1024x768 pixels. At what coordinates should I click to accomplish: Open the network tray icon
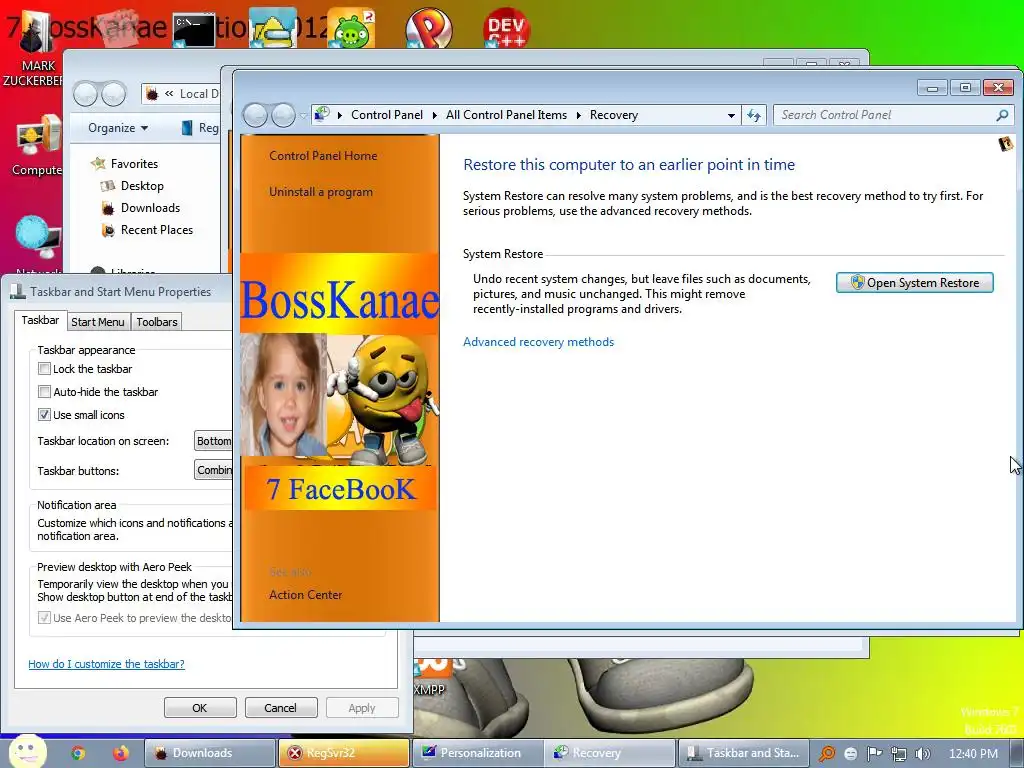(x=899, y=754)
